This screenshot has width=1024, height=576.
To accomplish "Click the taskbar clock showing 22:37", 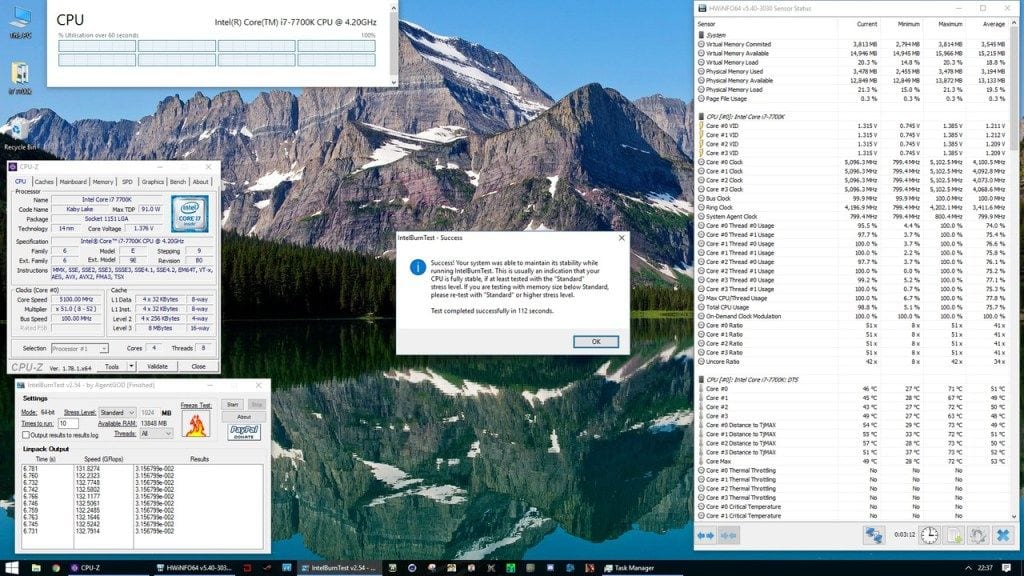I will coord(985,568).
